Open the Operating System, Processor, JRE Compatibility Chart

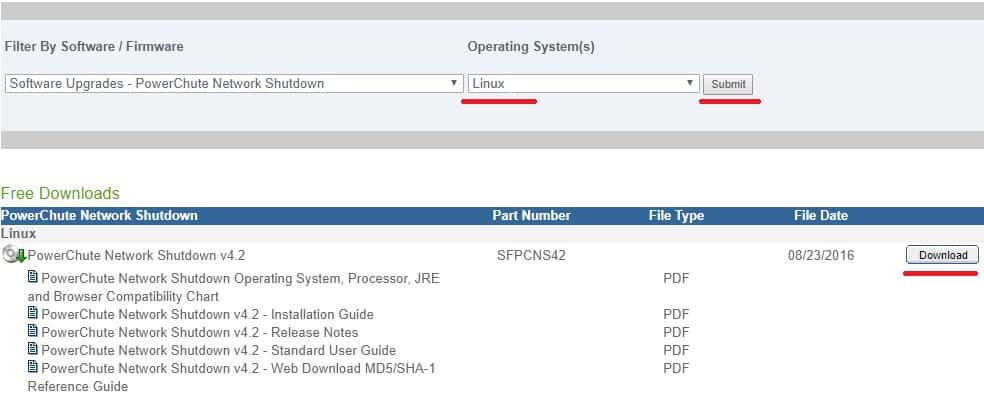pos(233,287)
